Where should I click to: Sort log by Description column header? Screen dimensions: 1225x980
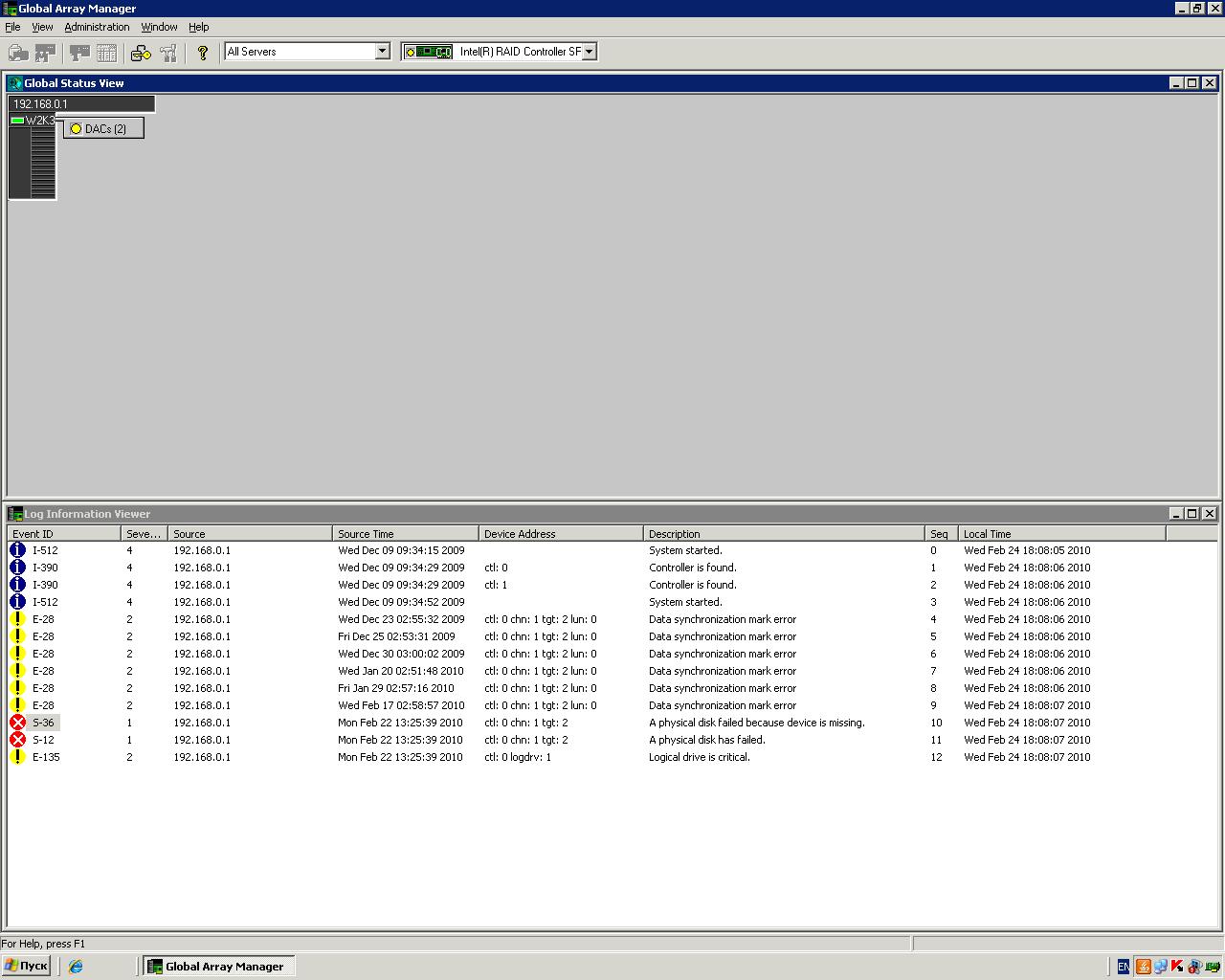click(x=783, y=534)
